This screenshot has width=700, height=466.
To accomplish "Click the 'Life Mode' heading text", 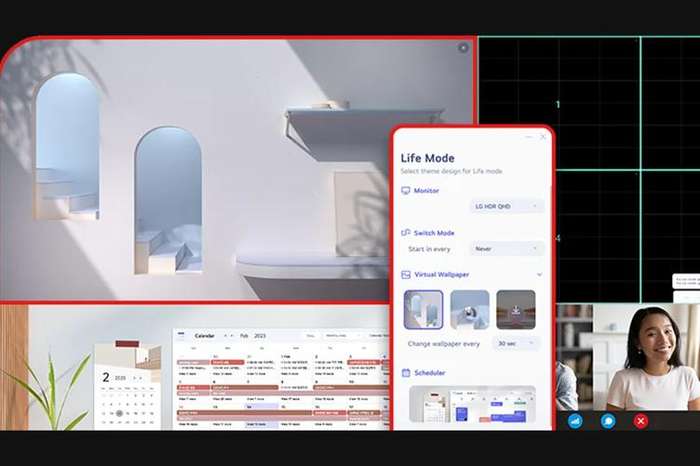I will tap(427, 158).
